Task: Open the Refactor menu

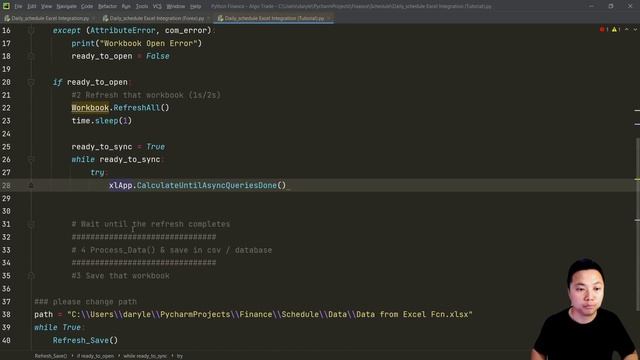Action: click(x=107, y=6)
